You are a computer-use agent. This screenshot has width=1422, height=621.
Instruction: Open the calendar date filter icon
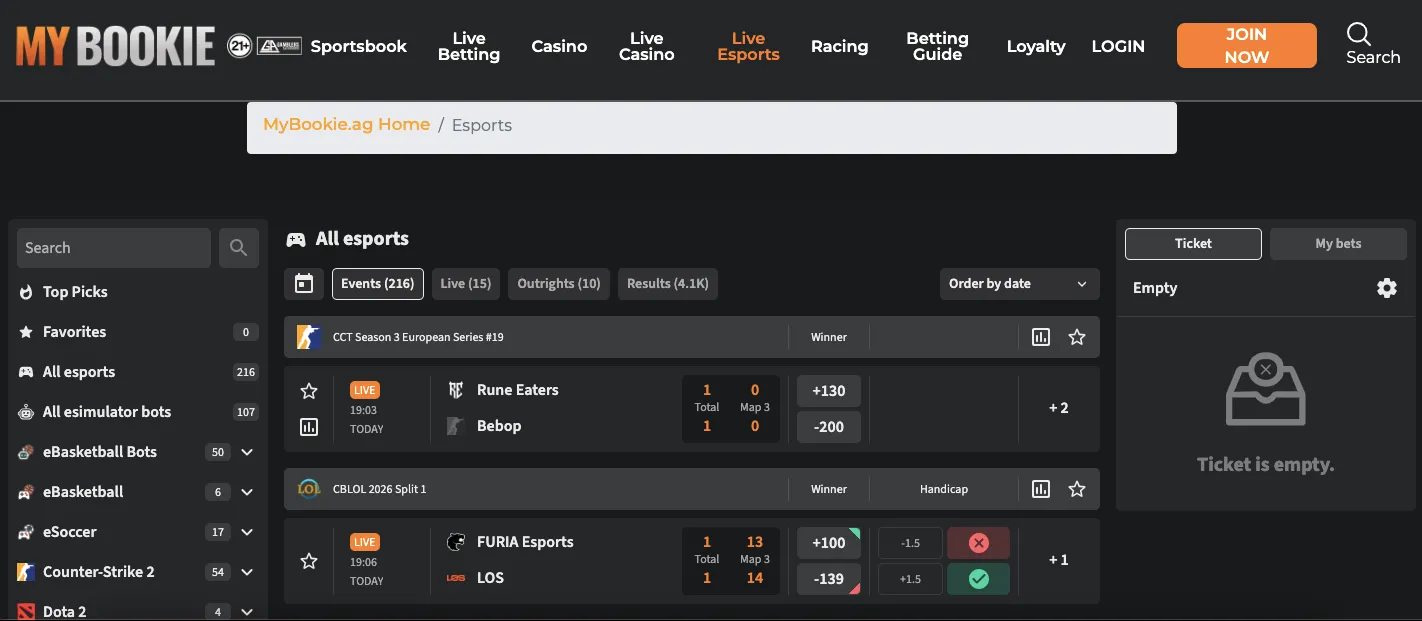tap(304, 284)
